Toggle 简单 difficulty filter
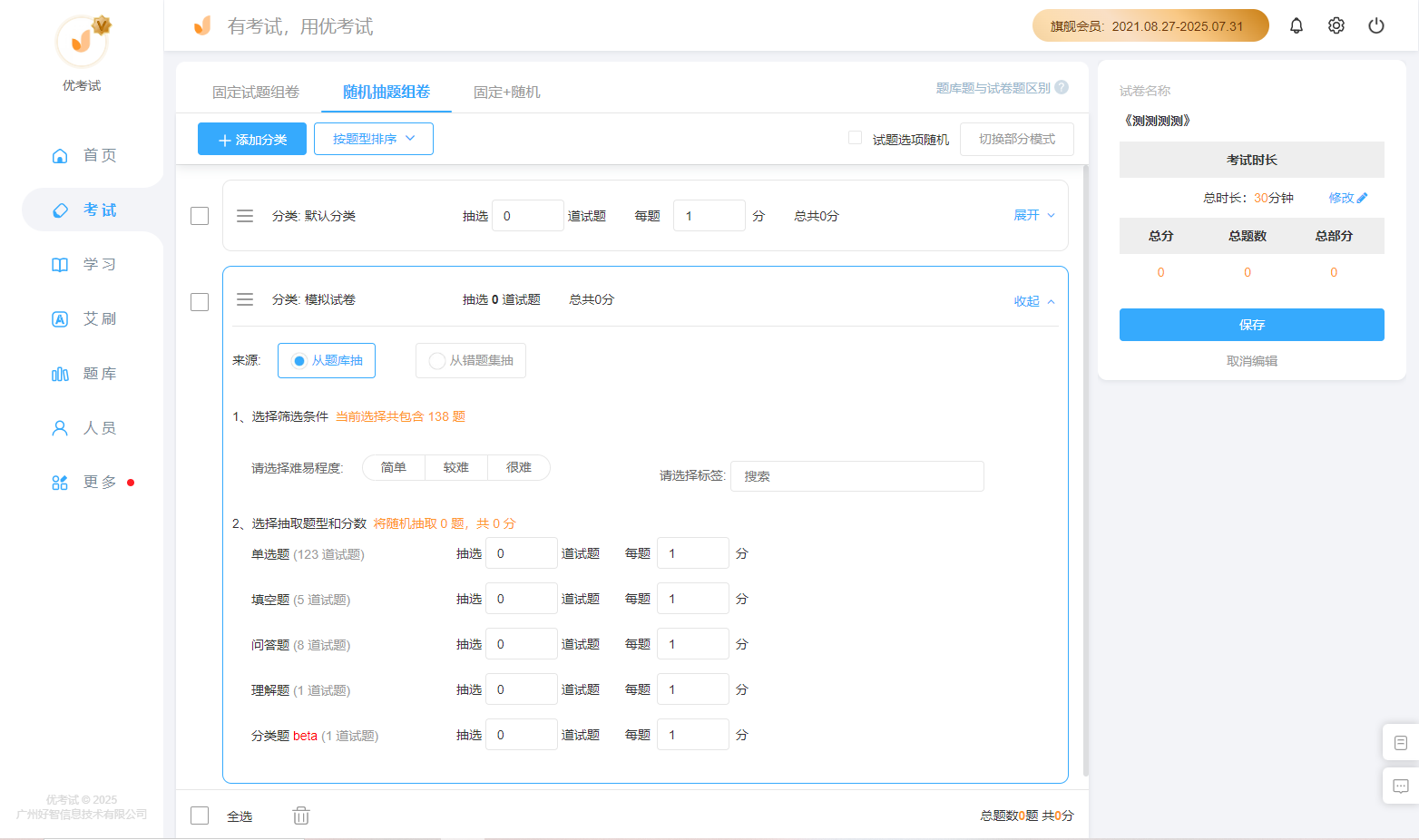The height and width of the screenshot is (840, 1419). [394, 467]
